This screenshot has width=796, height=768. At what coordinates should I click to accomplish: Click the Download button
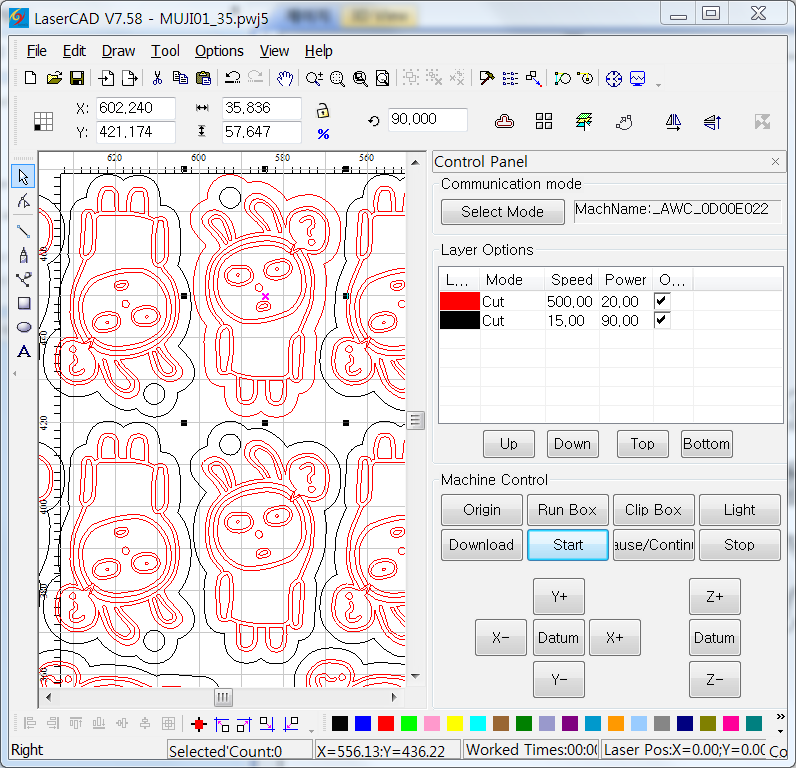click(481, 545)
